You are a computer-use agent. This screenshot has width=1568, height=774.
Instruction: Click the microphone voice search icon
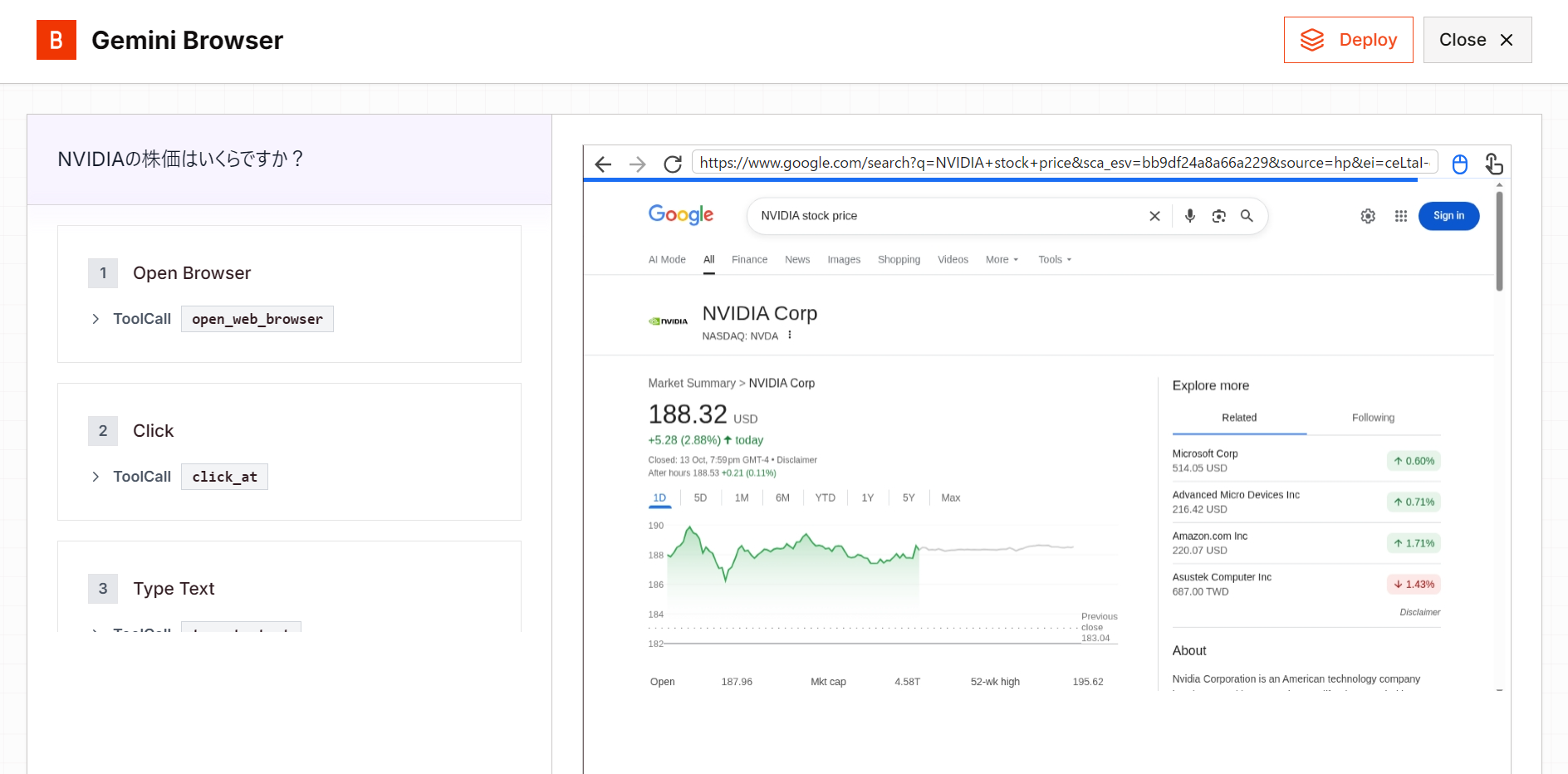1189,216
